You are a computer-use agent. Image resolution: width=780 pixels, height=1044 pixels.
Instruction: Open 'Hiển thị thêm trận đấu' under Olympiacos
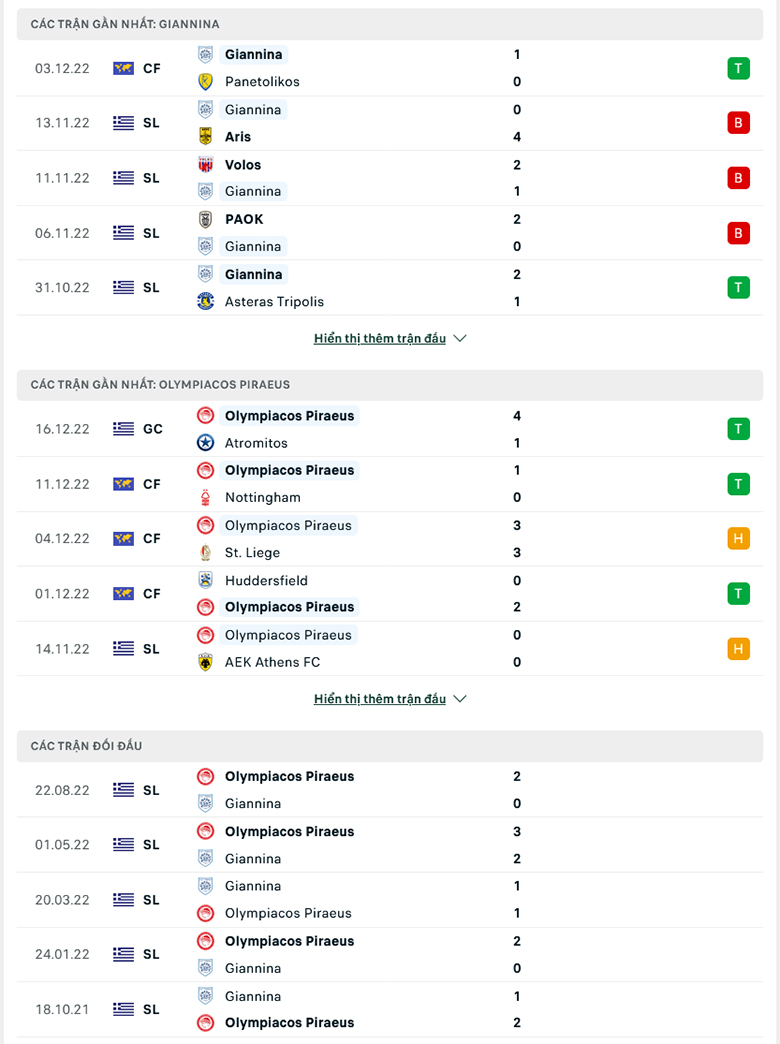(380, 698)
